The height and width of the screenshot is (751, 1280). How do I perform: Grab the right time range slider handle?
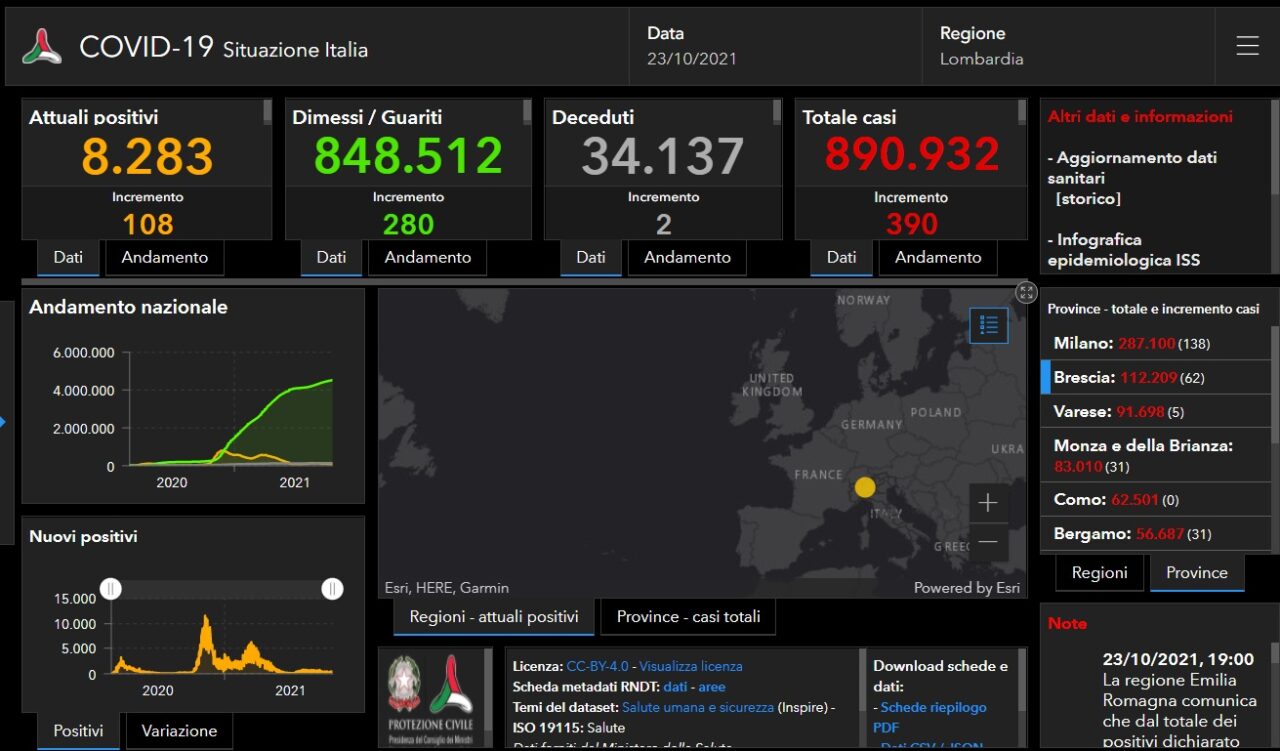[332, 589]
